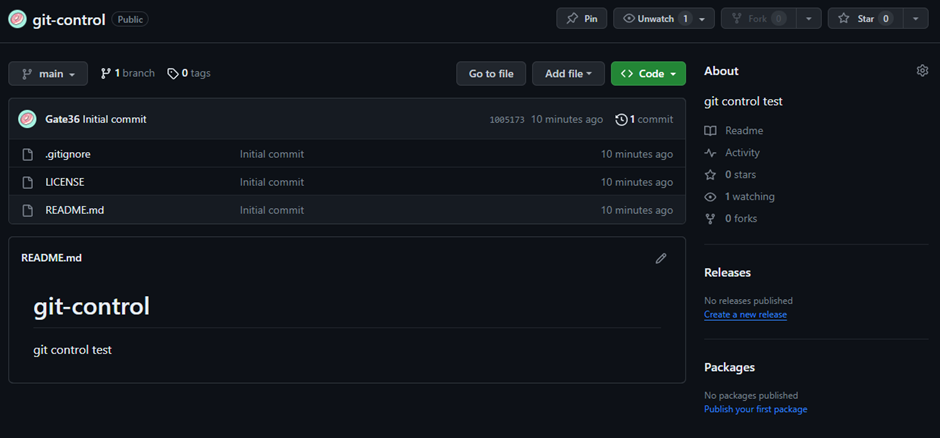Open the Star lists dropdown arrow

click(915, 19)
